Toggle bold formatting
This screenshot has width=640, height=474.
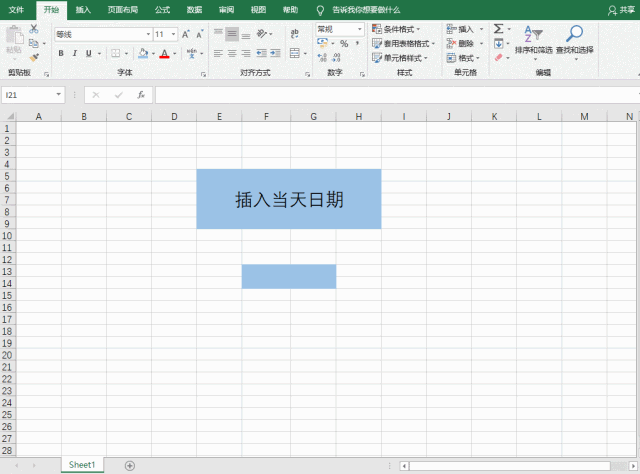[x=61, y=53]
